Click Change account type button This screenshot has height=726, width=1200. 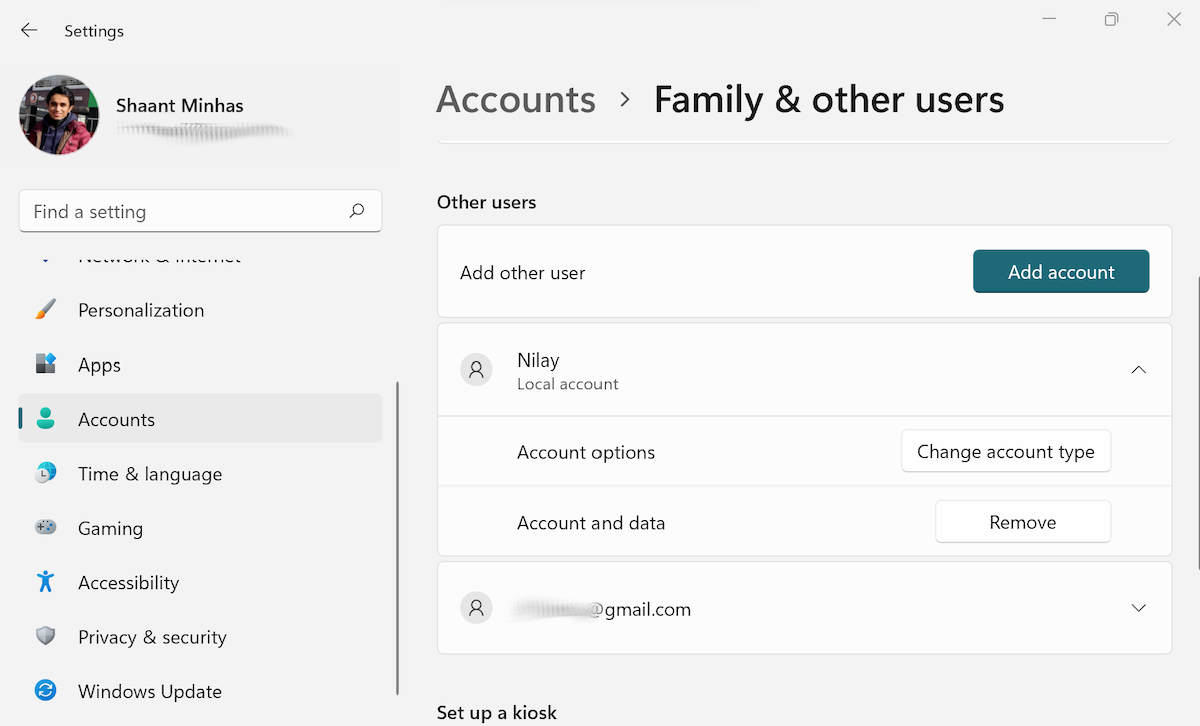(1005, 452)
